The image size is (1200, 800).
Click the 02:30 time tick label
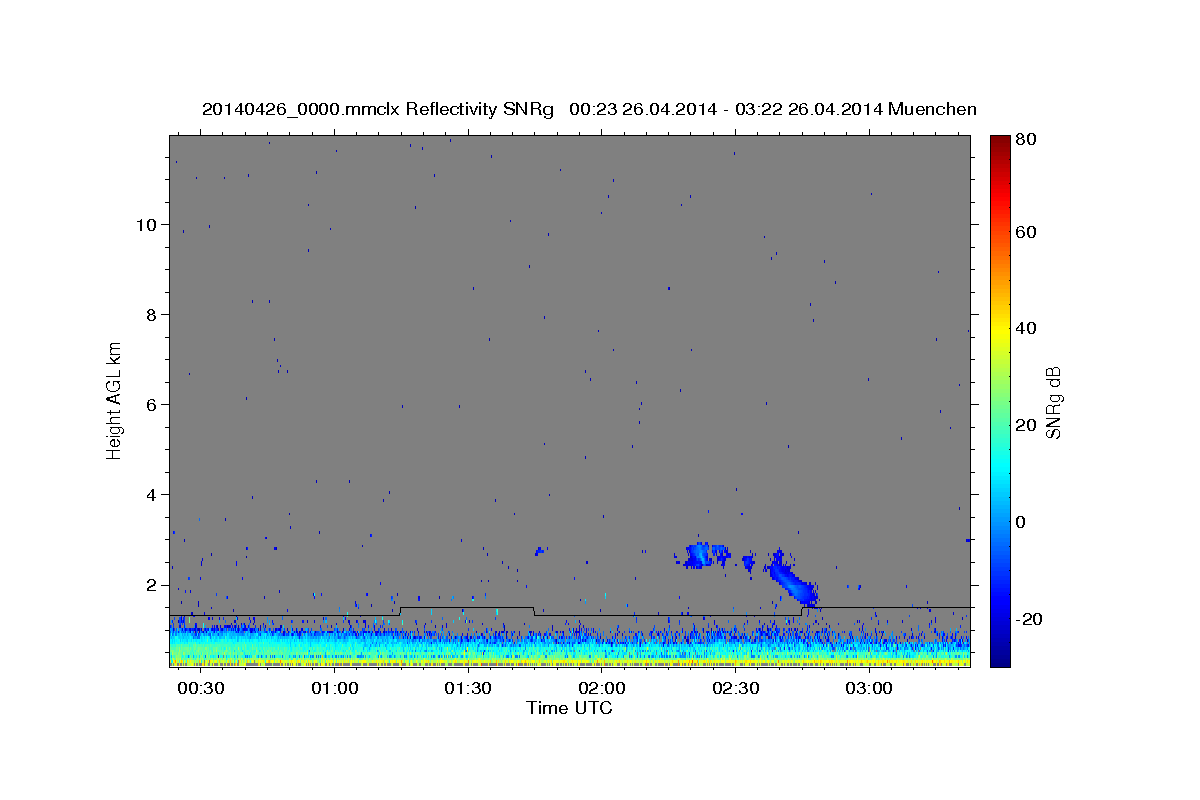(735, 689)
